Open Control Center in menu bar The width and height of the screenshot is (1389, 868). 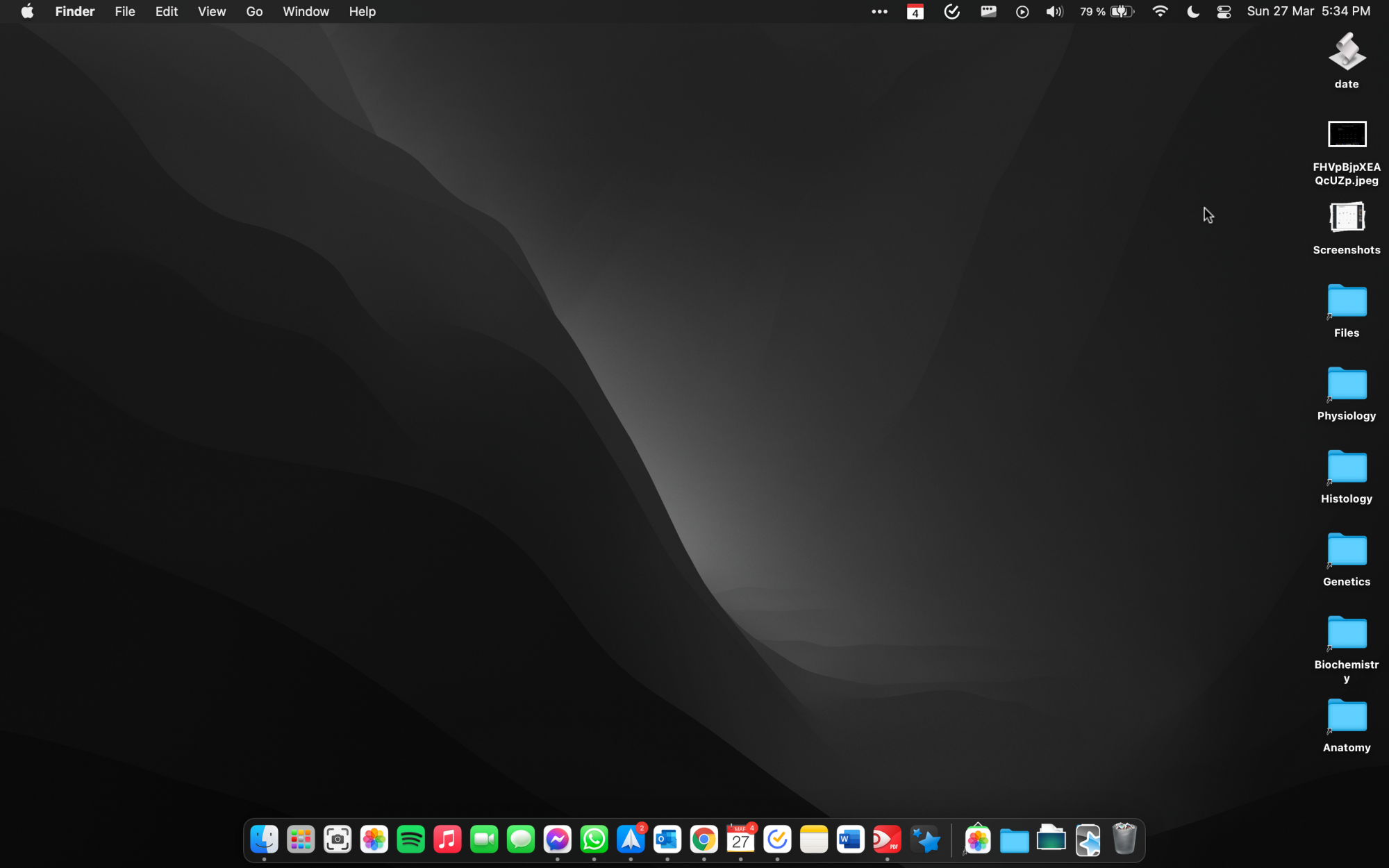click(x=1224, y=12)
